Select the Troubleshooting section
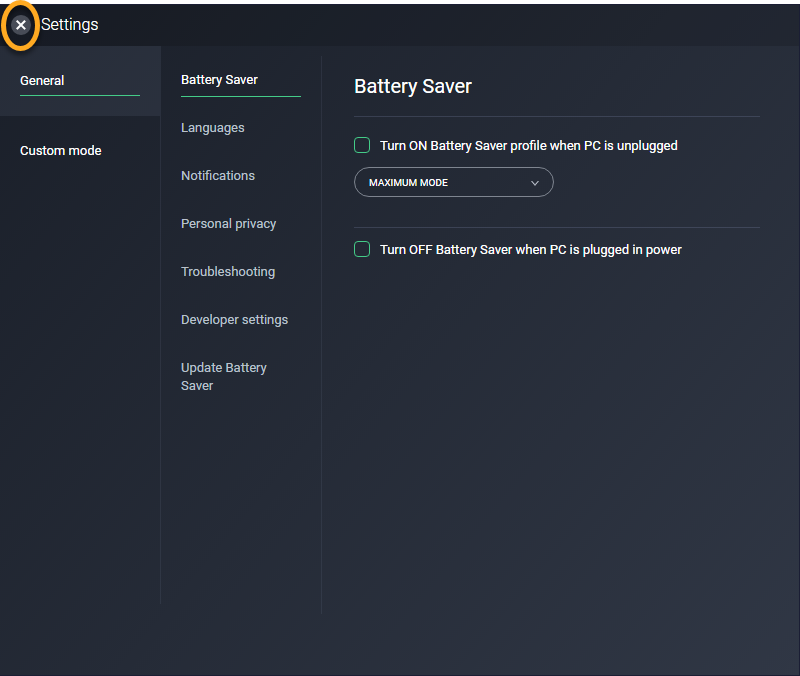800x676 pixels. click(x=227, y=272)
